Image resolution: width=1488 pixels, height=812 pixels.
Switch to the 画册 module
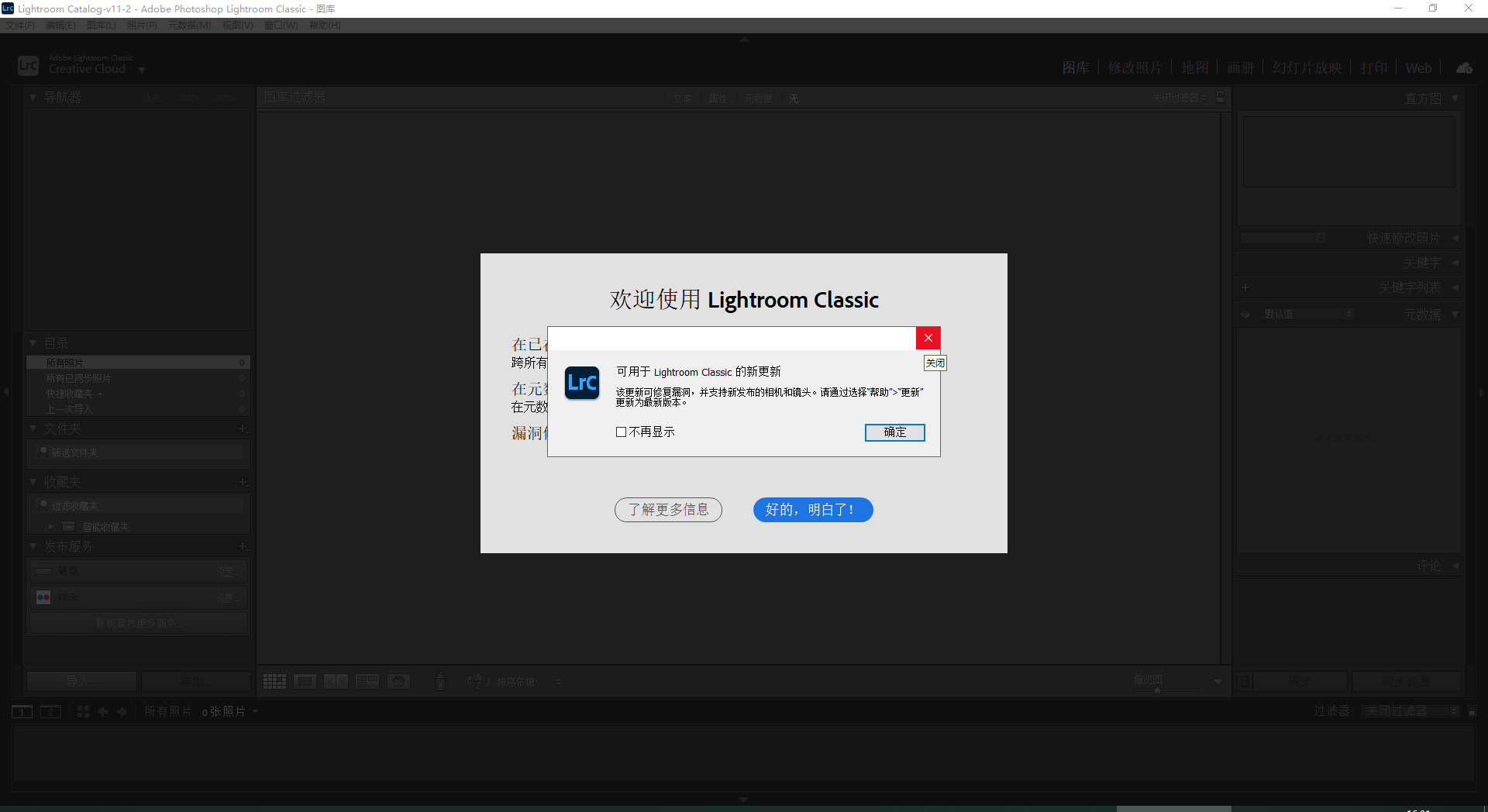1240,68
